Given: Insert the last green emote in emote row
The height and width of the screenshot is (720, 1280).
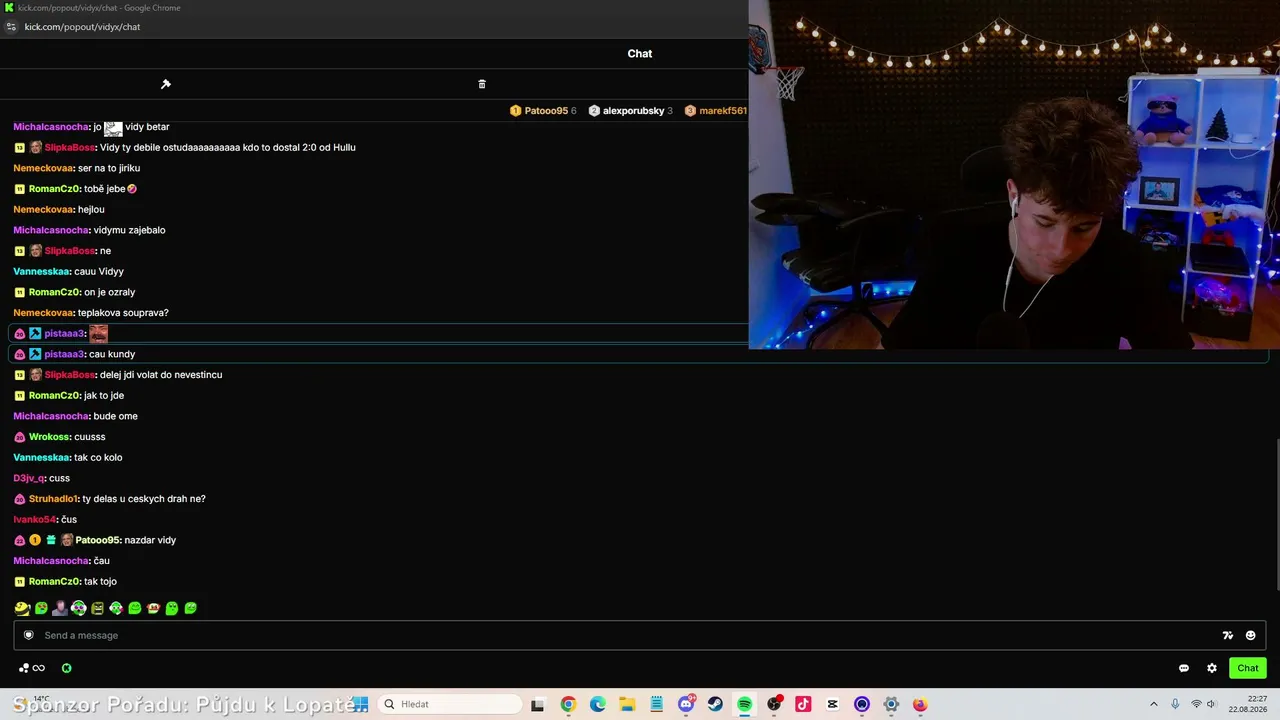Looking at the screenshot, I should (191, 608).
